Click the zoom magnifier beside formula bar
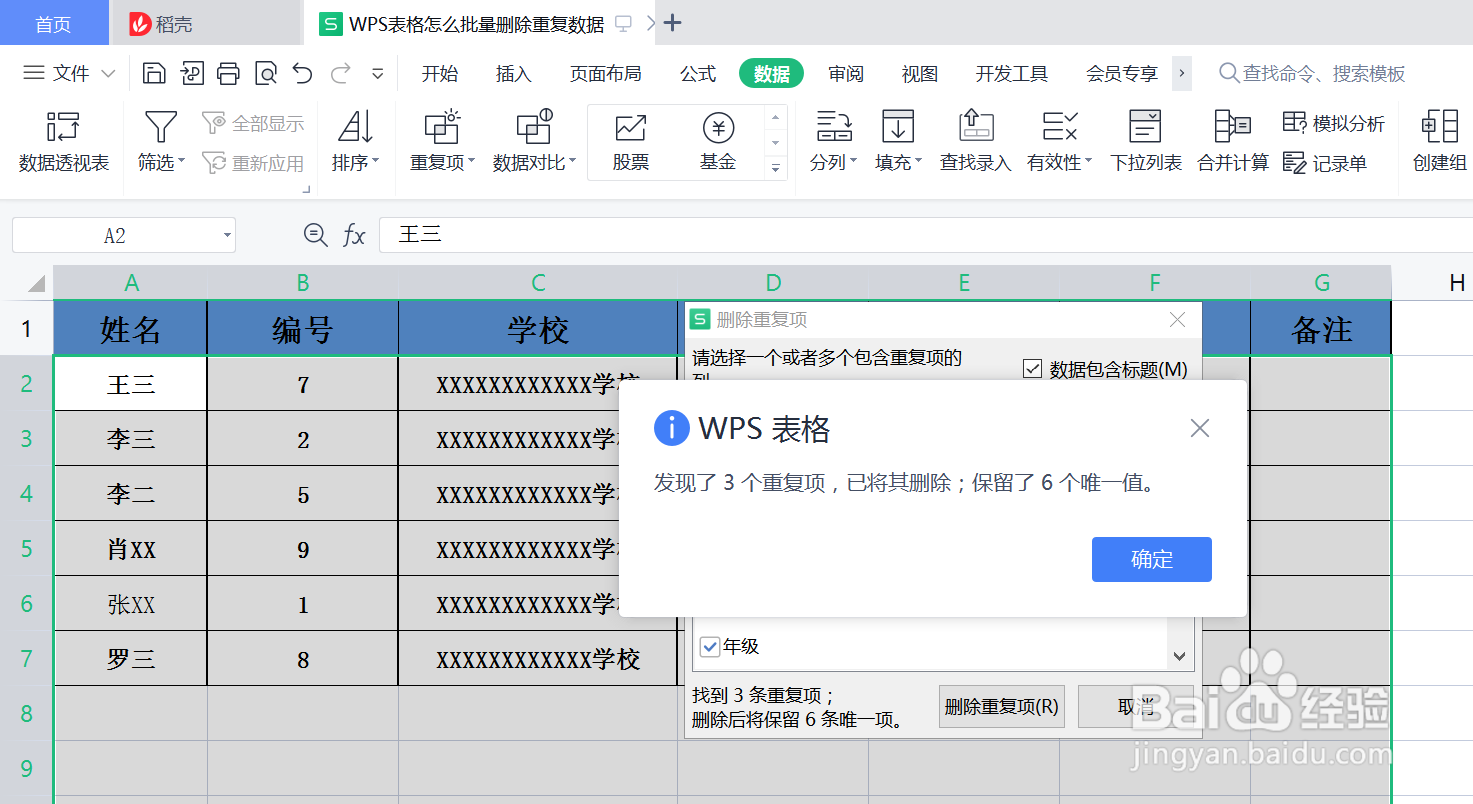Viewport: 1473px width, 804px height. 315,235
